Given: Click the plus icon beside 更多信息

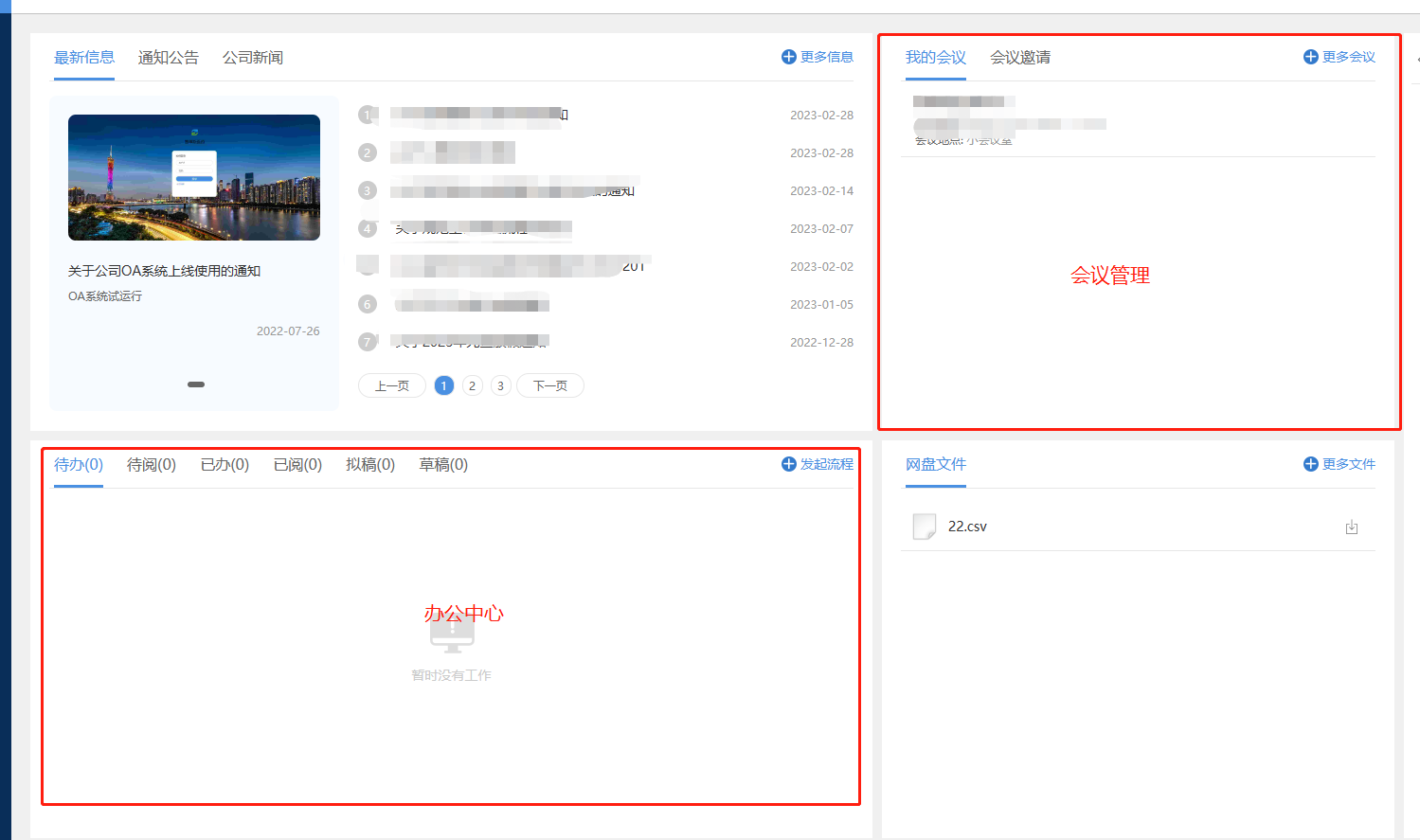Looking at the screenshot, I should tap(788, 57).
